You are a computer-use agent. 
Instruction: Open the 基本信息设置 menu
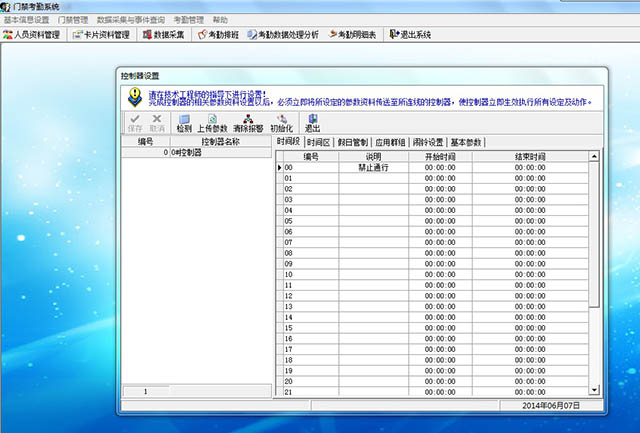tap(27, 19)
